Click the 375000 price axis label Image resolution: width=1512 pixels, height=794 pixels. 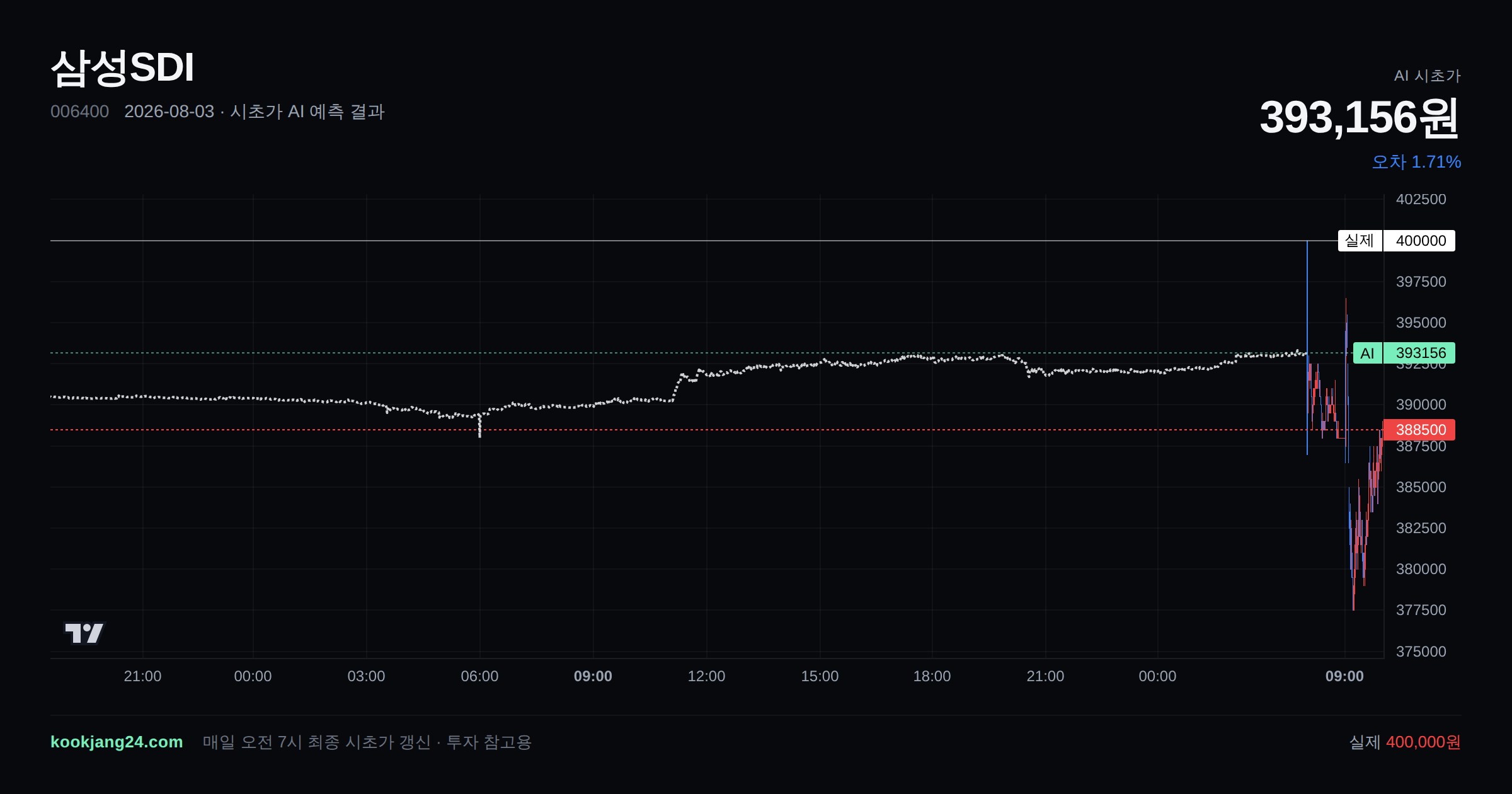[x=1421, y=652]
